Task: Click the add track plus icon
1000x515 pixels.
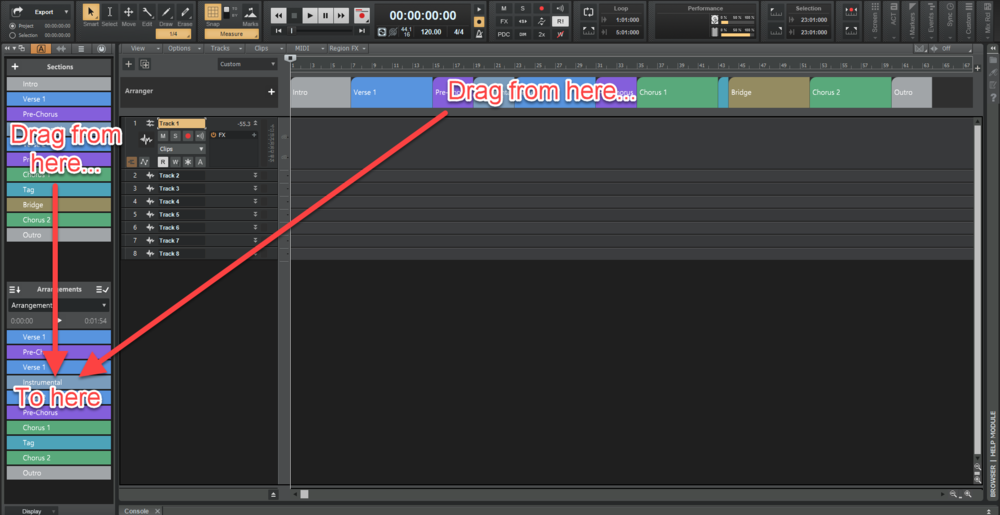Action: click(x=128, y=64)
